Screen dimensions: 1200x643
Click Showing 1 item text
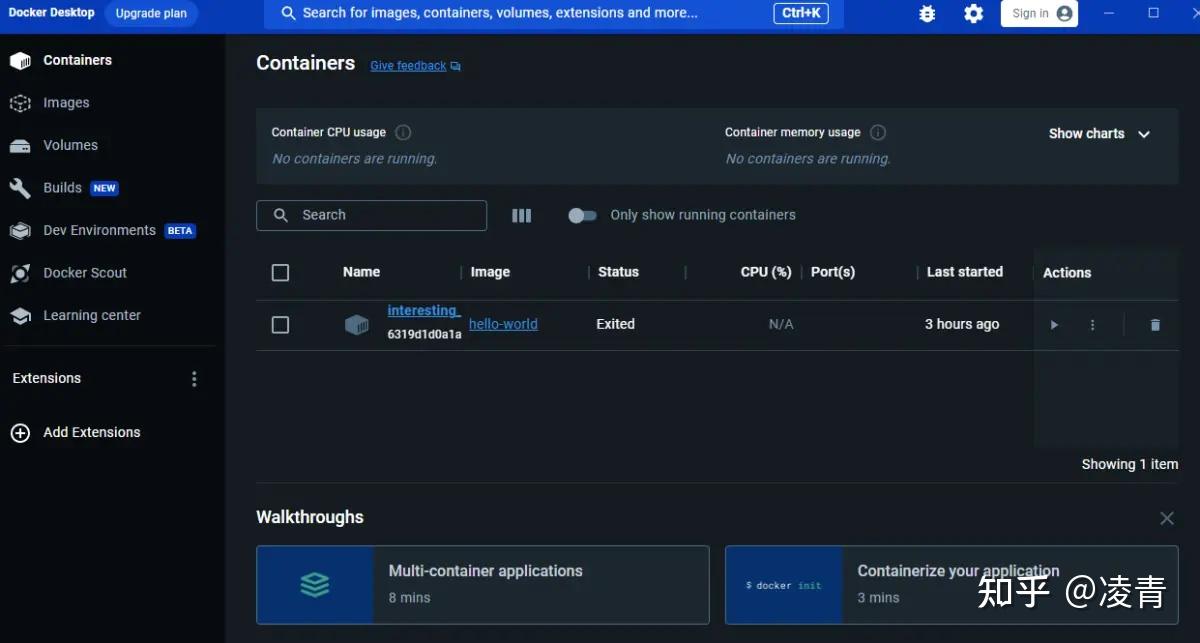[1130, 464]
